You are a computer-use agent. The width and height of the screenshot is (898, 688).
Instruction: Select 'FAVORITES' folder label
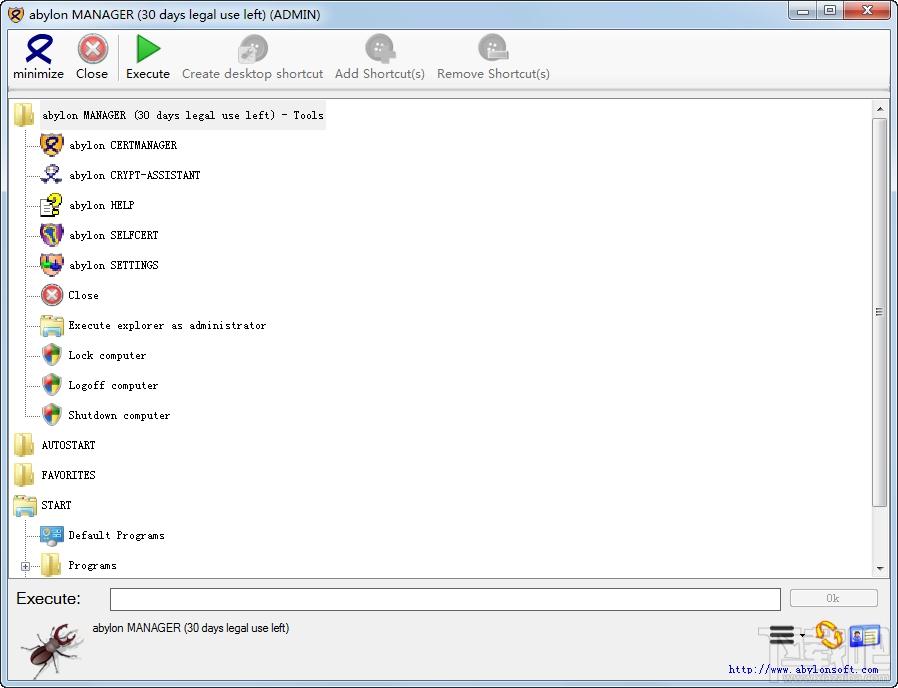pos(68,475)
